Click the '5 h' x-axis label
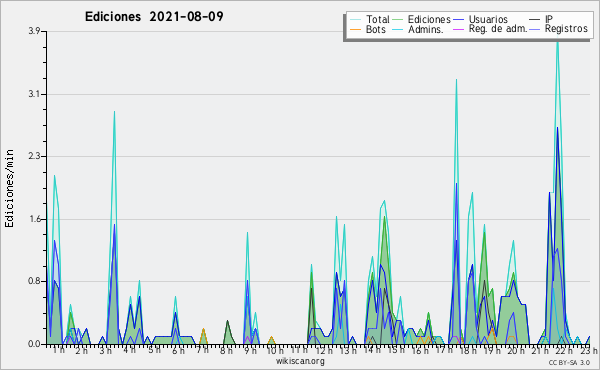The width and height of the screenshot is (600, 370). click(x=154, y=350)
